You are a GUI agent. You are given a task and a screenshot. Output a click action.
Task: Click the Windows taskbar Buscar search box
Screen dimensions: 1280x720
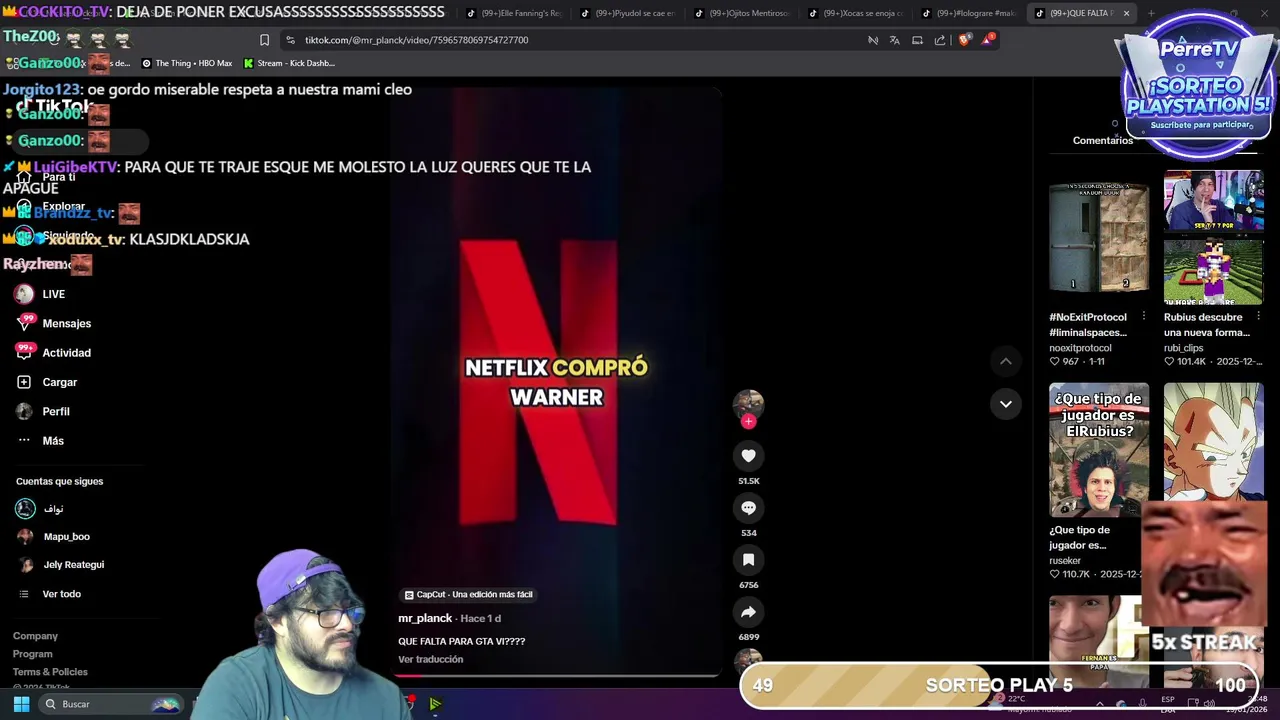pos(110,704)
